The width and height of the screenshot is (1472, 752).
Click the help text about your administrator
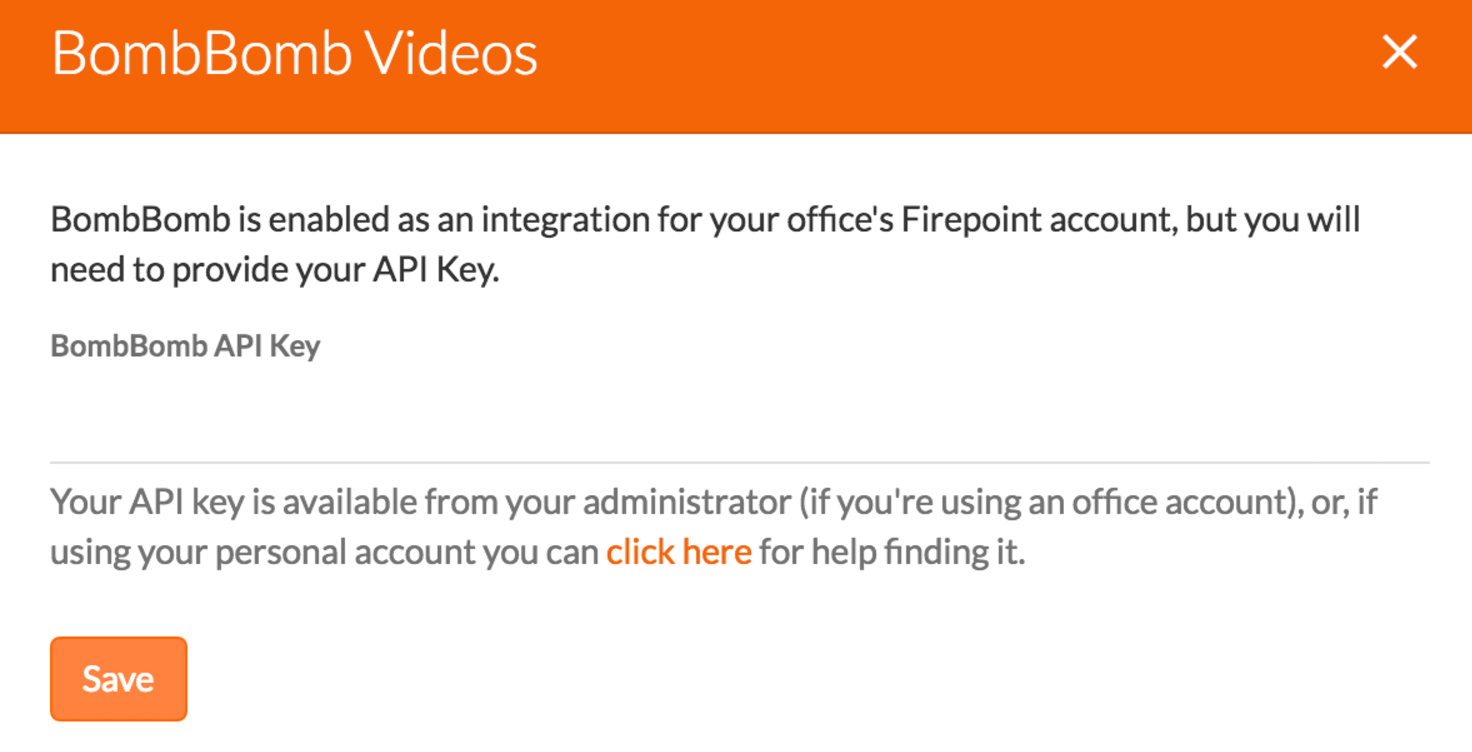coord(714,526)
